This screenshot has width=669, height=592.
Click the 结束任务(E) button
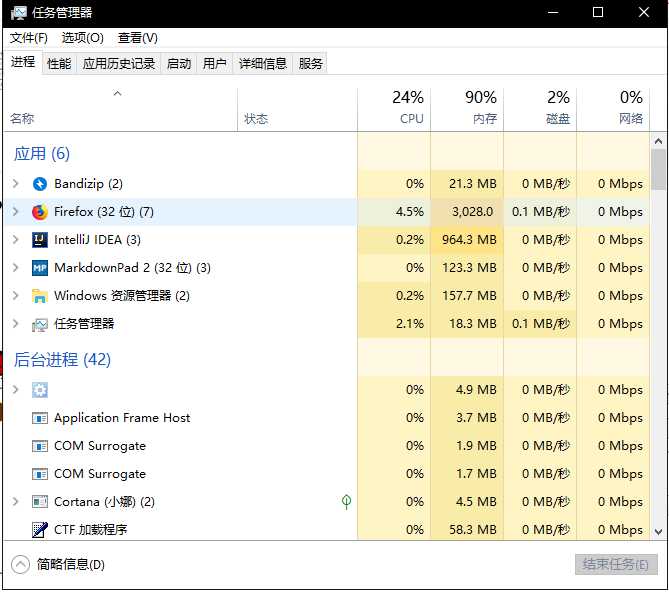pos(616,565)
